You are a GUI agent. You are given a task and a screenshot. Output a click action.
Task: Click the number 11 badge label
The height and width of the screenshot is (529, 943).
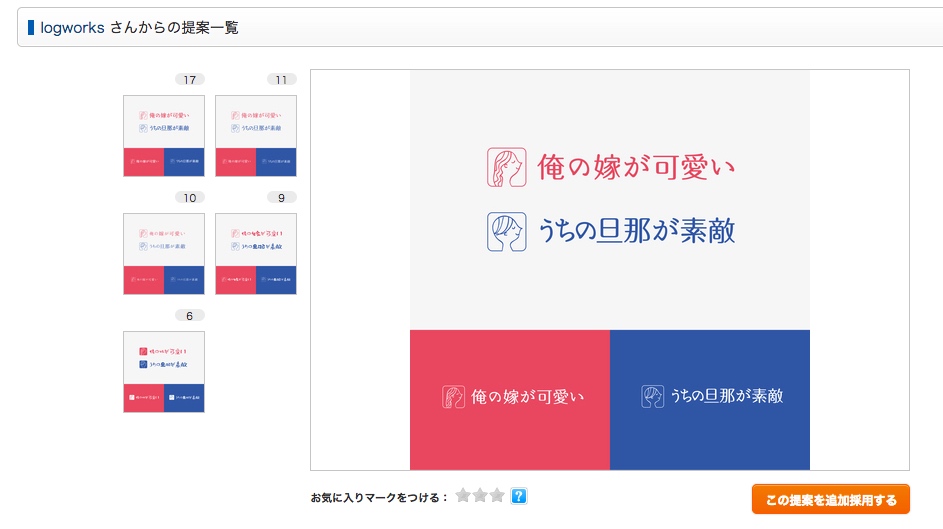[x=281, y=79]
